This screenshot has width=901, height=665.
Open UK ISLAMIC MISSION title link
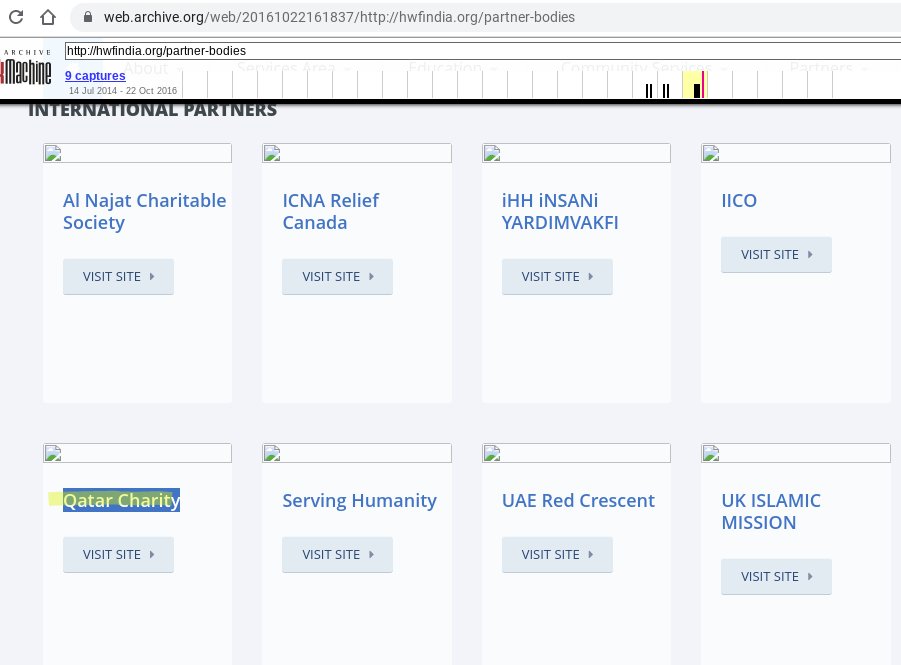tap(771, 512)
